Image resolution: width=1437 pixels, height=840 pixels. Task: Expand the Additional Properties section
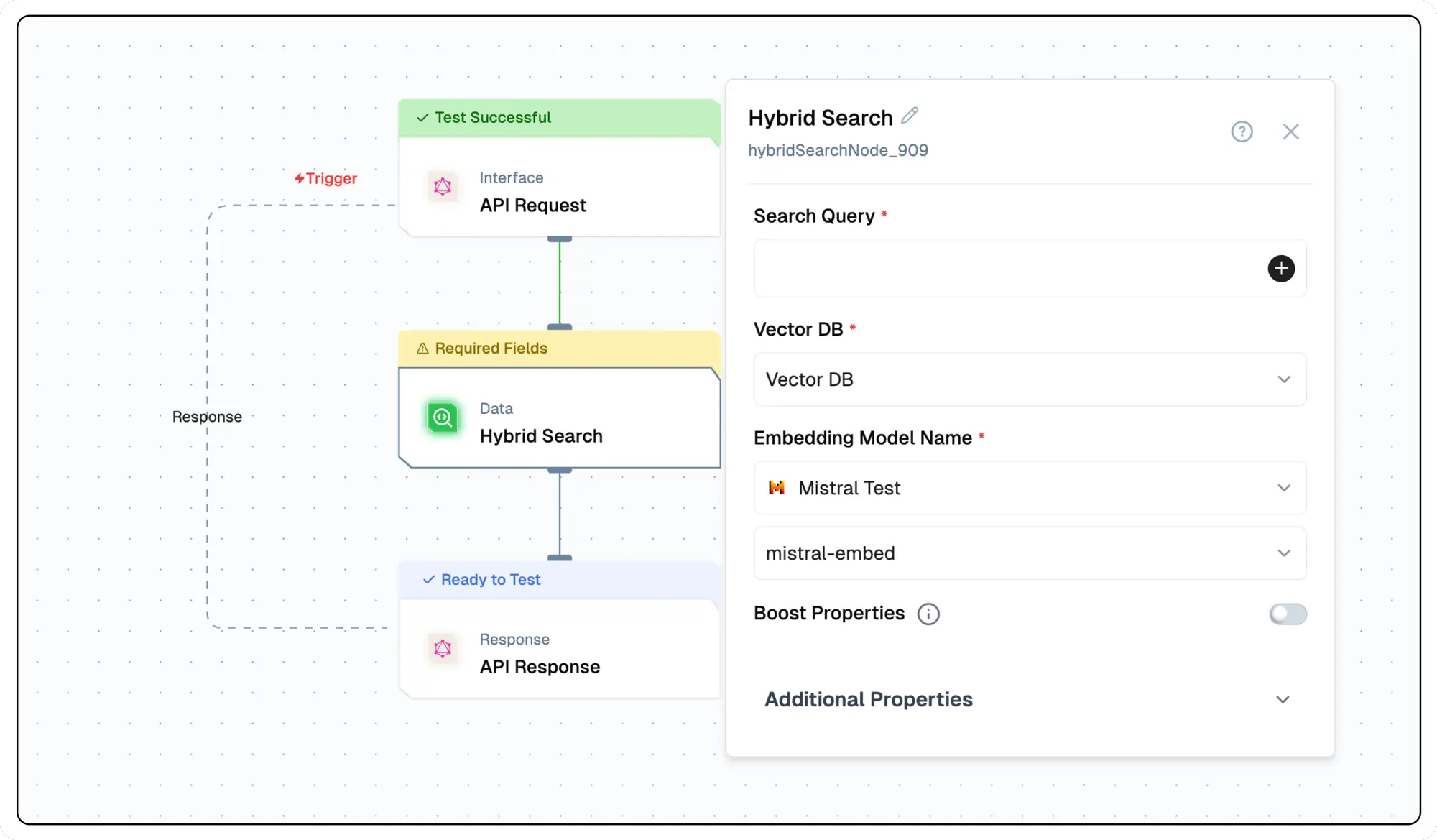(1029, 699)
